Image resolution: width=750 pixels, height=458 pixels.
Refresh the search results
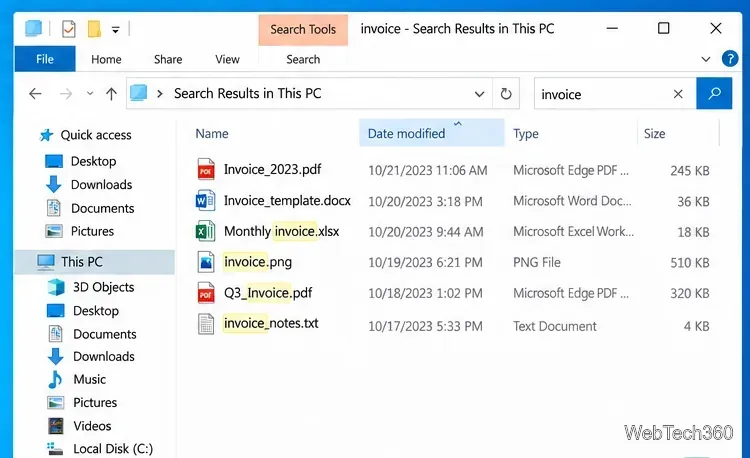[506, 94]
